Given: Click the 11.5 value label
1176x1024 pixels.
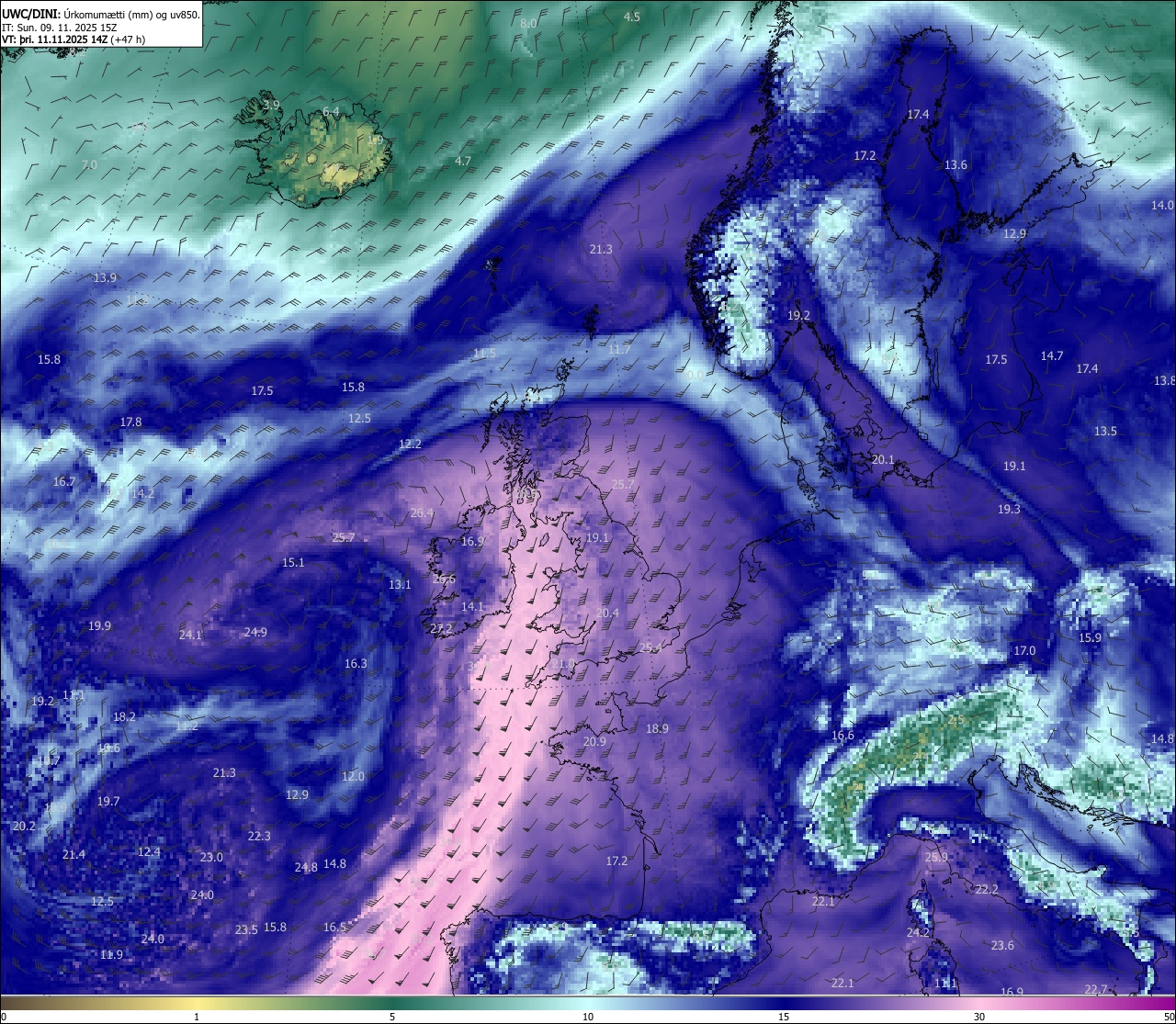Looking at the screenshot, I should tap(484, 353).
